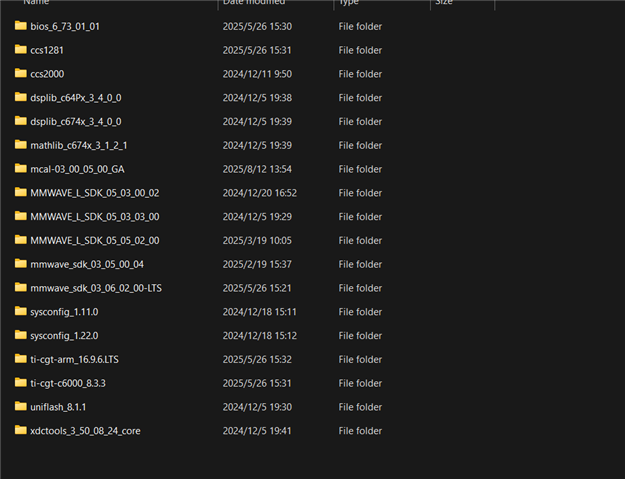This screenshot has width=625, height=479.
Task: Select the MMWAVE_L_SDK_05_05_02_00 name
Action: coord(95,241)
